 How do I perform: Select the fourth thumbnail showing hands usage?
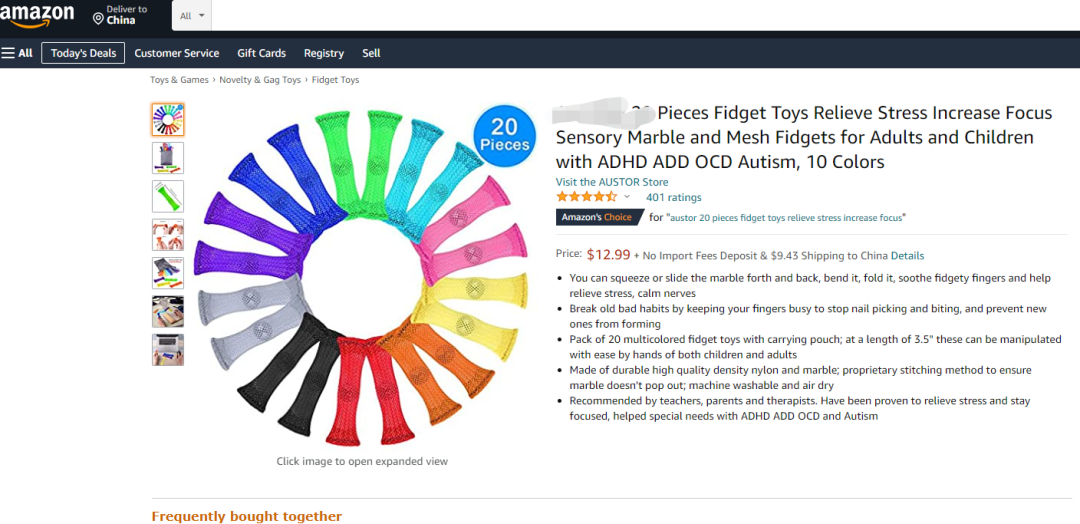(x=168, y=235)
